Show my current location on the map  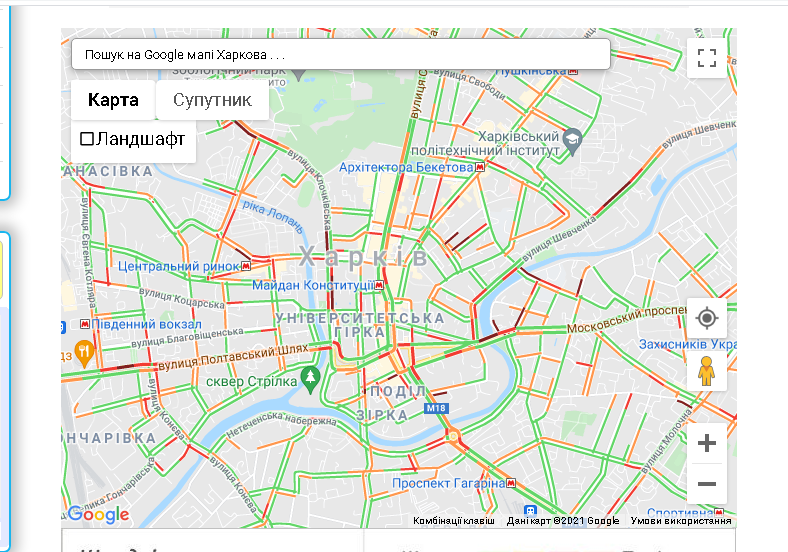pos(707,318)
